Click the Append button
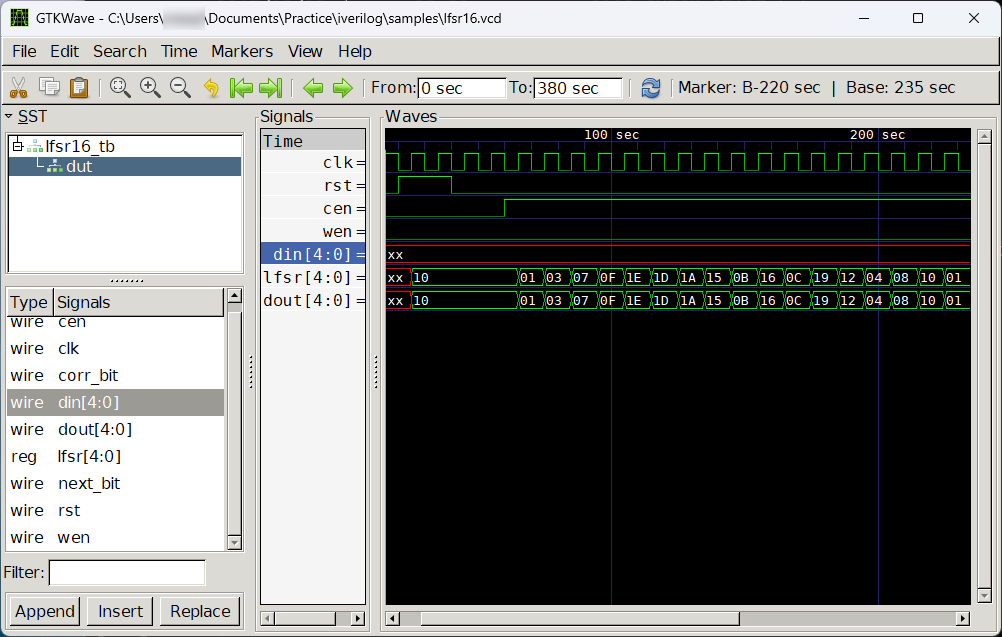Screen dimensions: 1002x637 click(x=45, y=611)
